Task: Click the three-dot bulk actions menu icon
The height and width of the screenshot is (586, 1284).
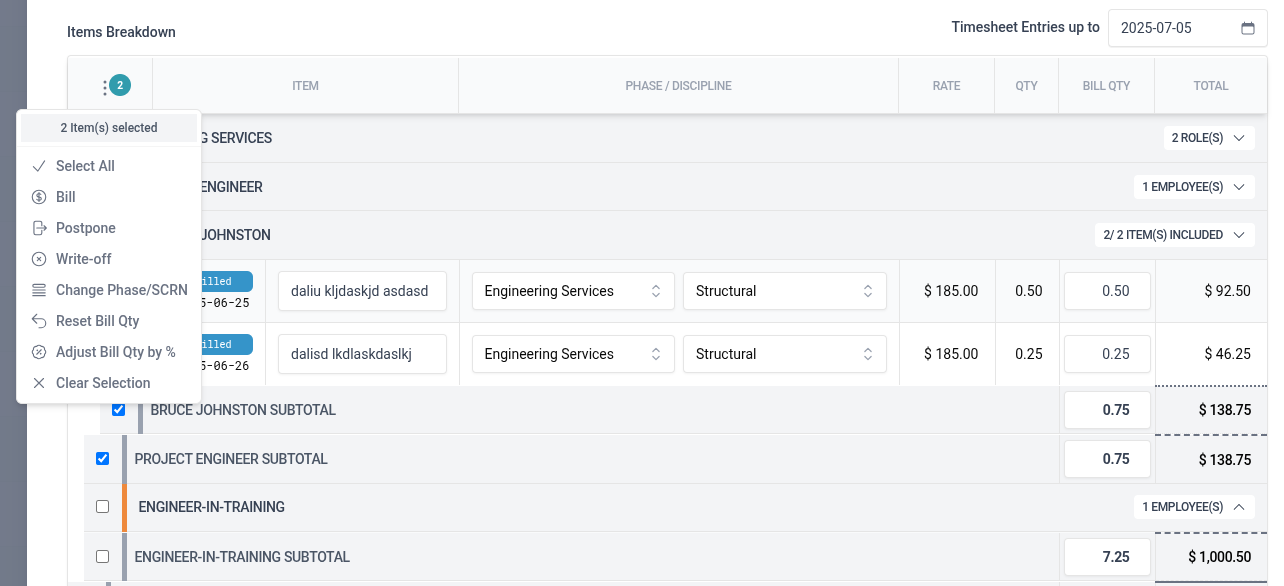Action: point(105,87)
